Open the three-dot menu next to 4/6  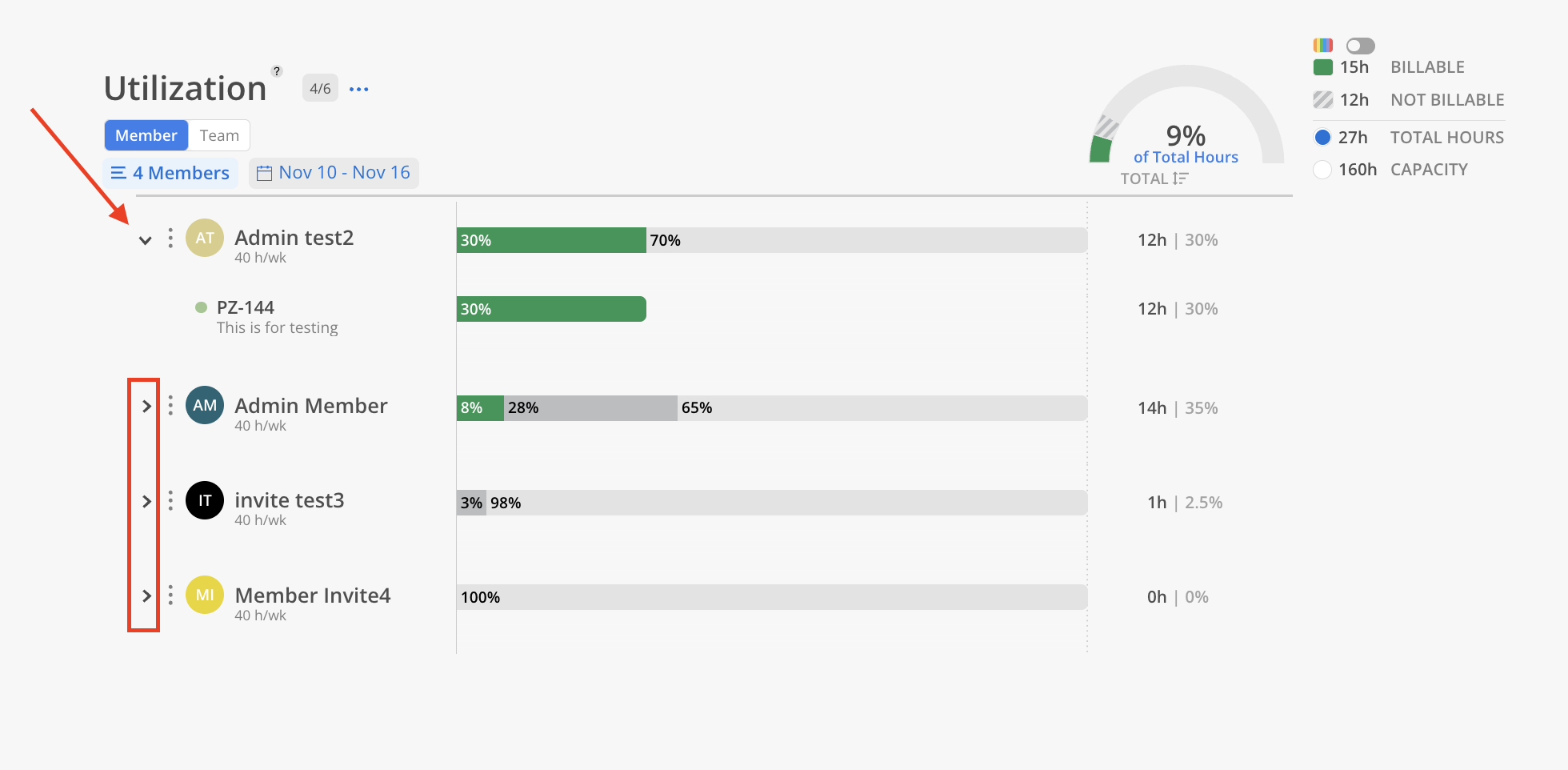[x=359, y=89]
